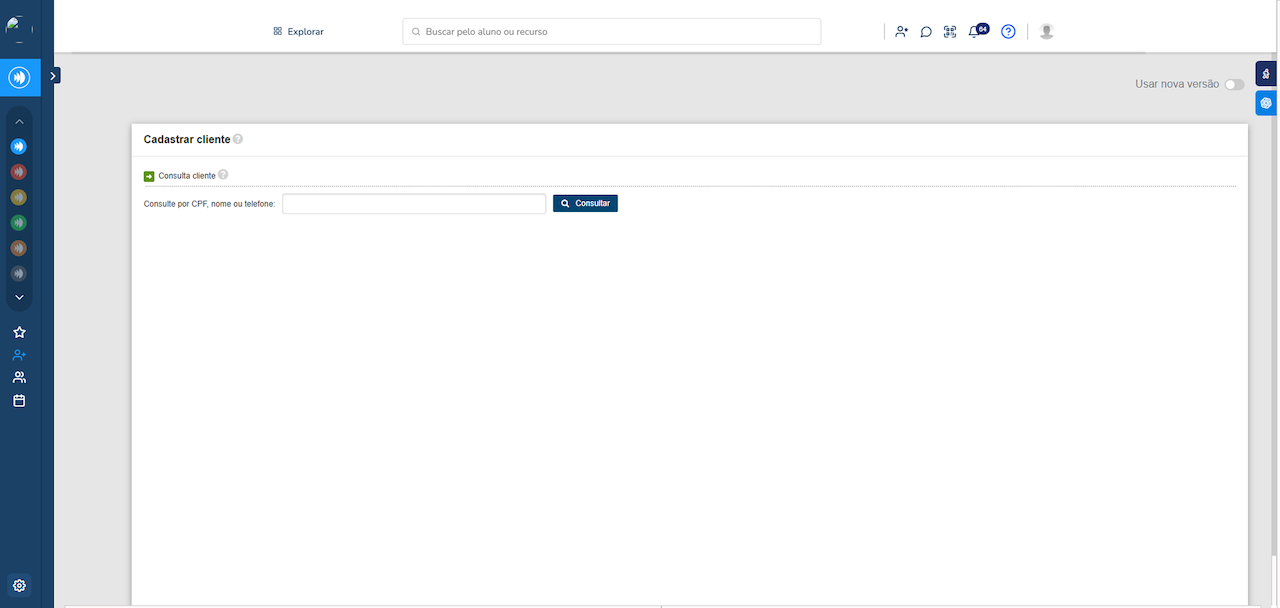Select the green module color circle

click(x=19, y=223)
